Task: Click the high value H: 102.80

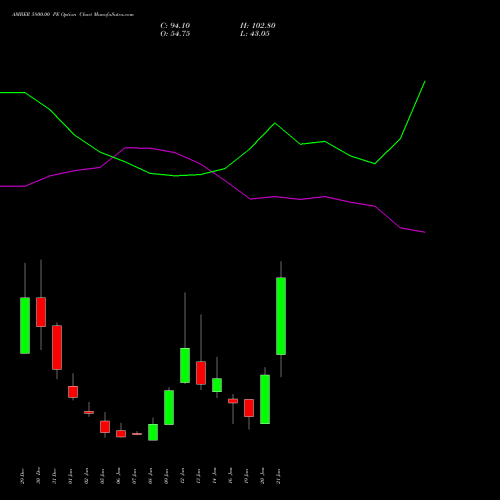Action: (x=258, y=26)
